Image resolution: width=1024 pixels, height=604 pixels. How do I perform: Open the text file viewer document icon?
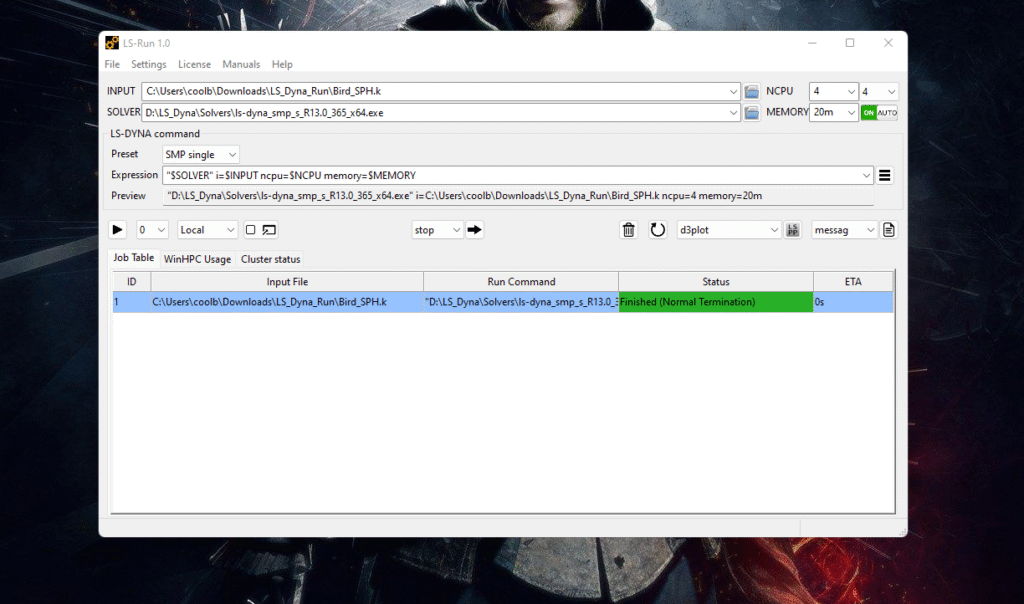pyautogui.click(x=889, y=230)
